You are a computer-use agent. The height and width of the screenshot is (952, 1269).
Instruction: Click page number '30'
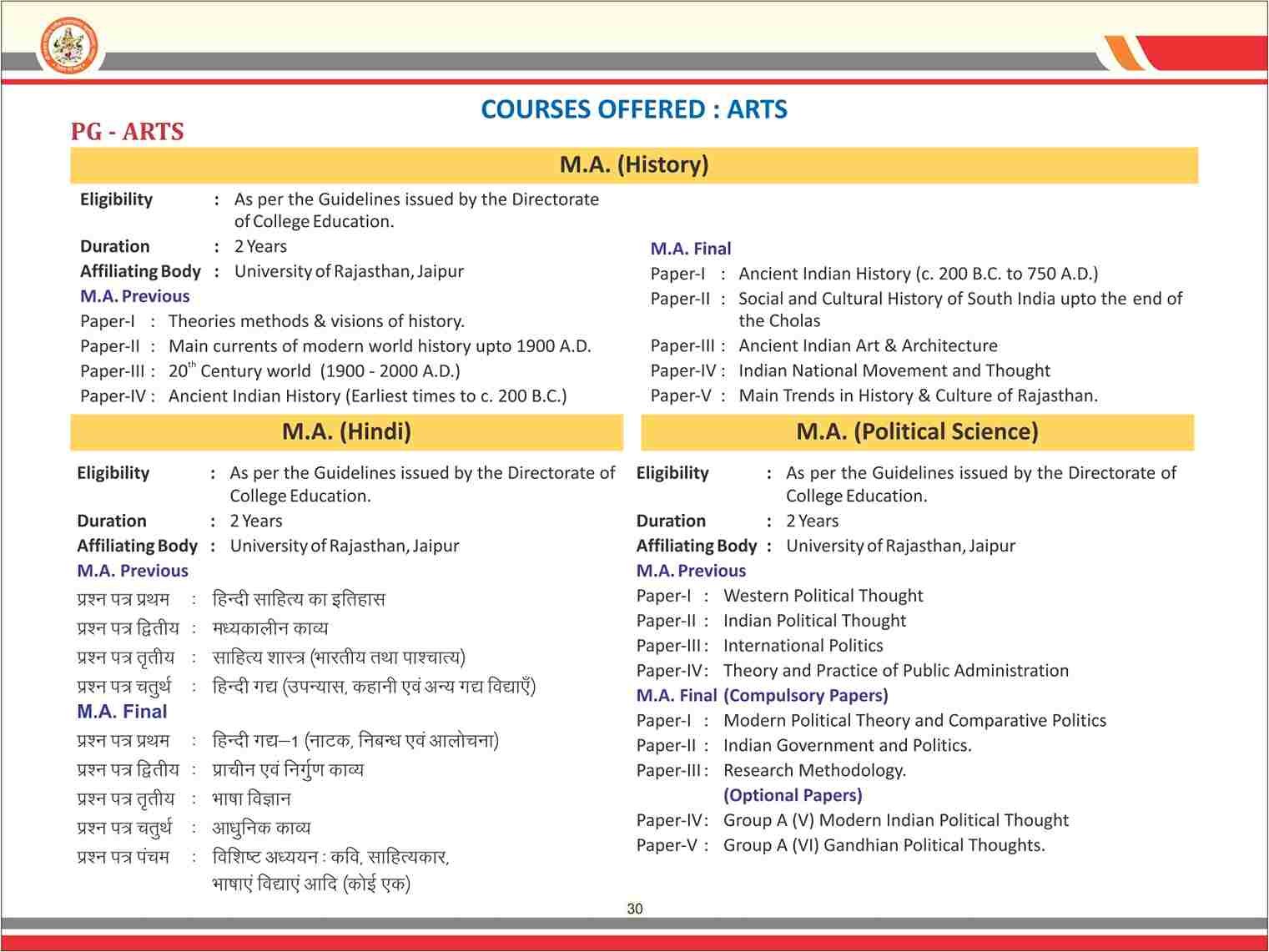(x=635, y=909)
